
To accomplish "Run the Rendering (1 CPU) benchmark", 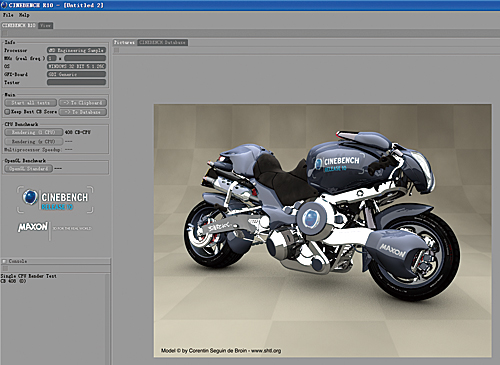I will click(x=34, y=132).
